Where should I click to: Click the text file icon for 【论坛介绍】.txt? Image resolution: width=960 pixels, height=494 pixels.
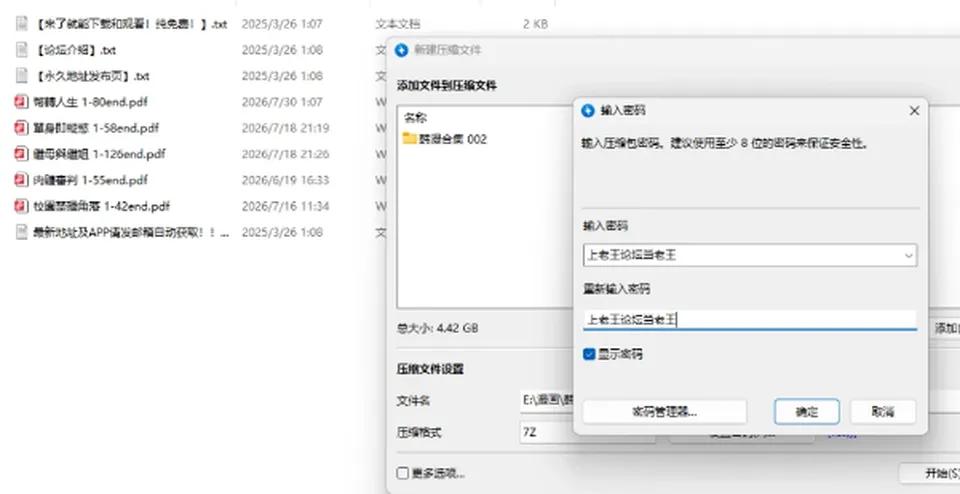[x=21, y=50]
